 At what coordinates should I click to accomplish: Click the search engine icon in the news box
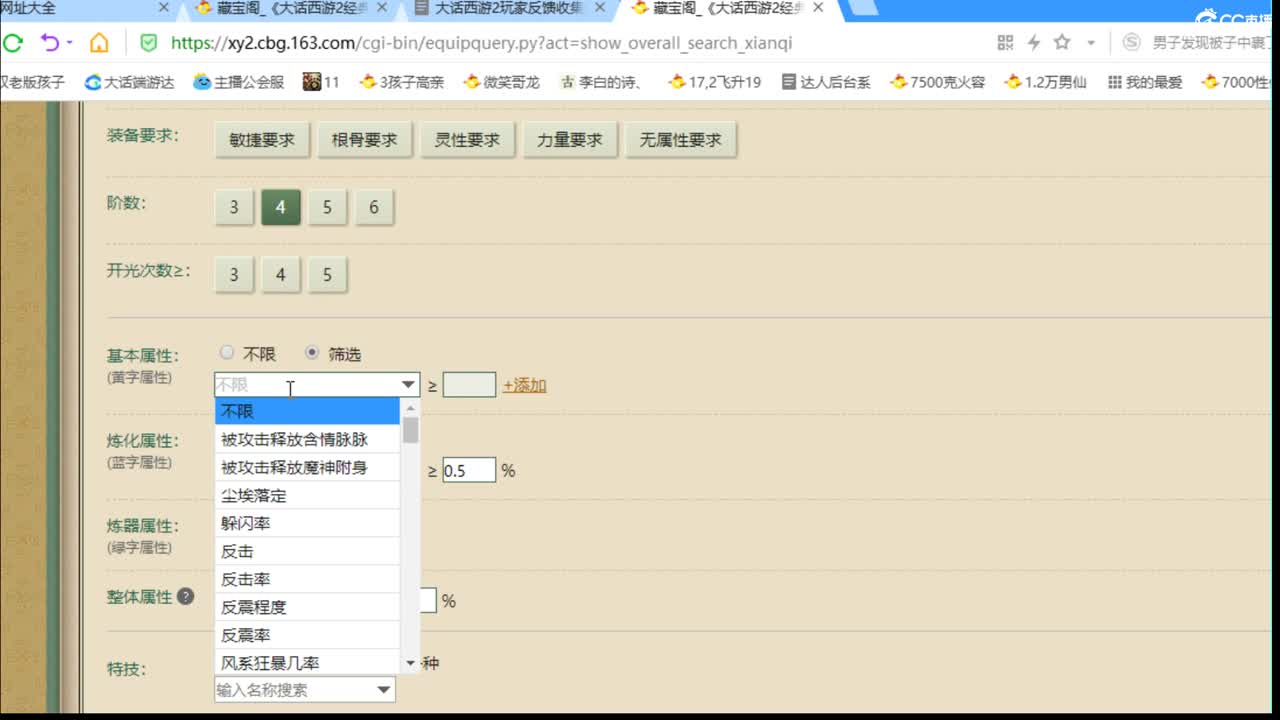click(1131, 43)
